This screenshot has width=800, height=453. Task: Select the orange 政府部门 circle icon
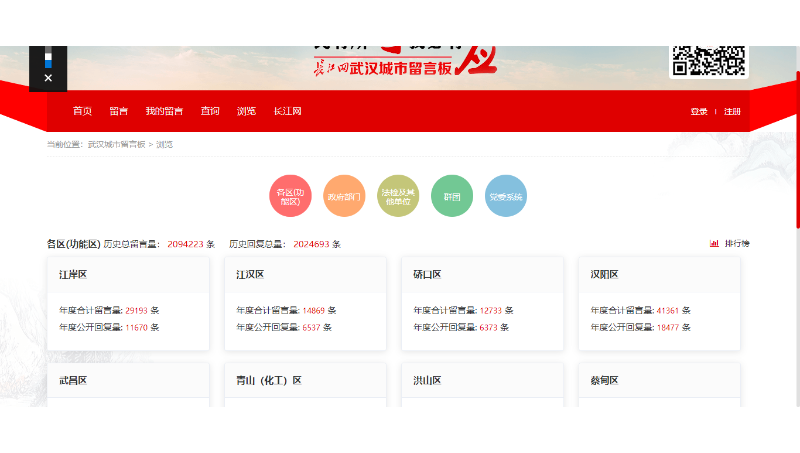click(344, 196)
